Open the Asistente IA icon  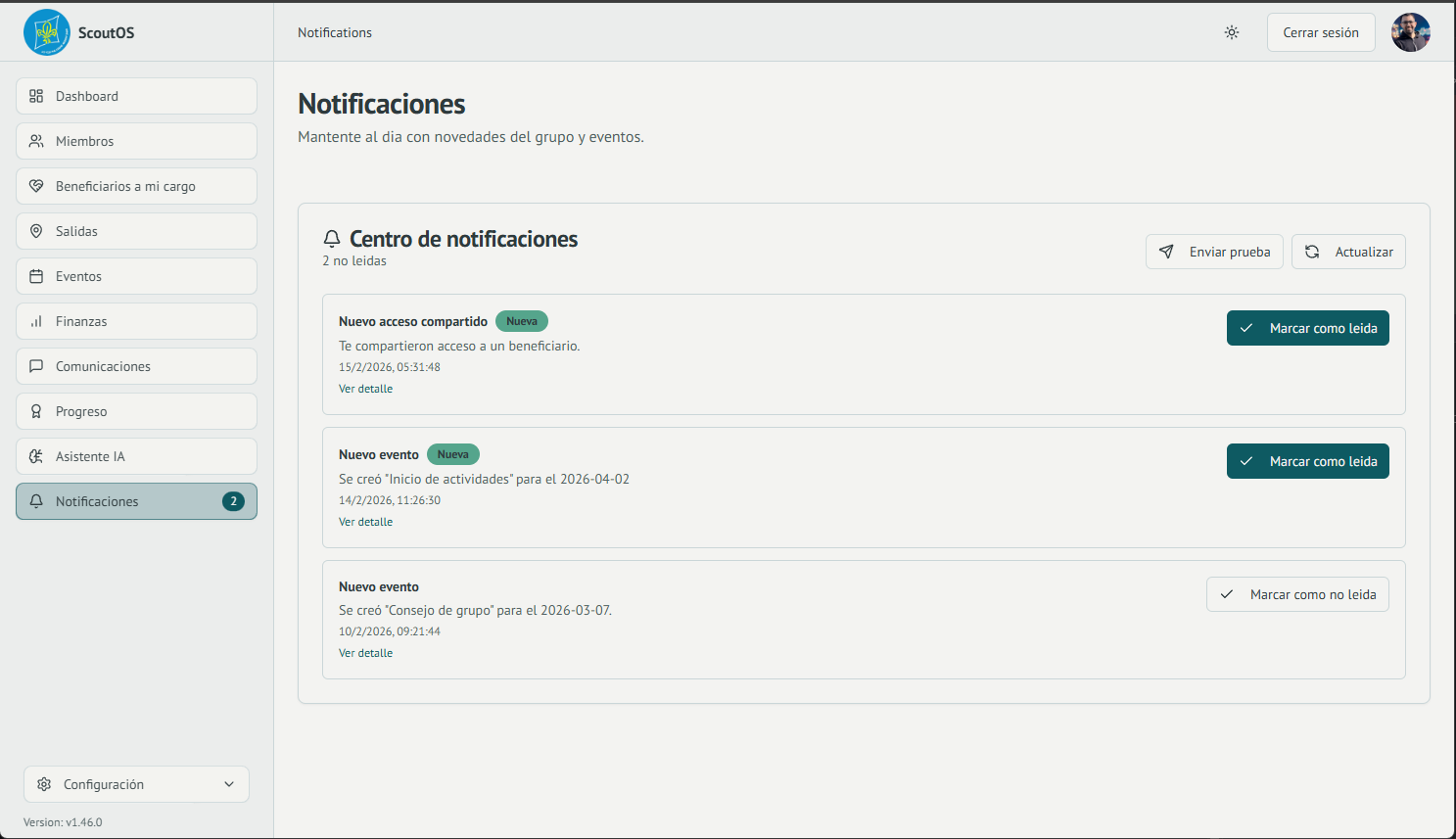click(x=36, y=456)
